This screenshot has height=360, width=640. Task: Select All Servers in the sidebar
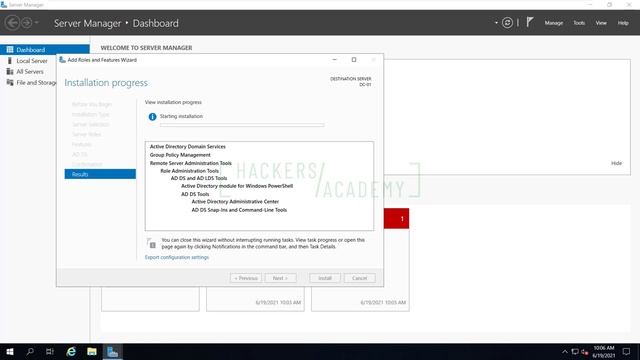coord(30,71)
